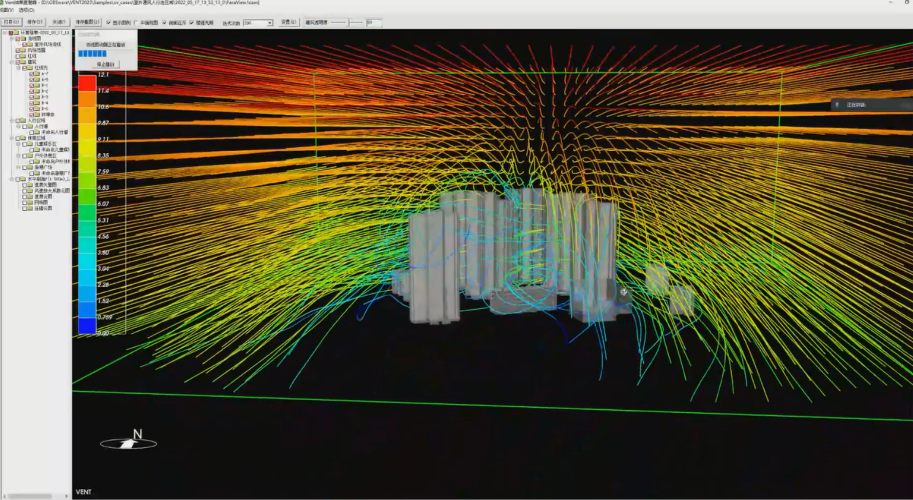Open the 选项(O) menu
This screenshot has width=913, height=500.
pyautogui.click(x=25, y=10)
